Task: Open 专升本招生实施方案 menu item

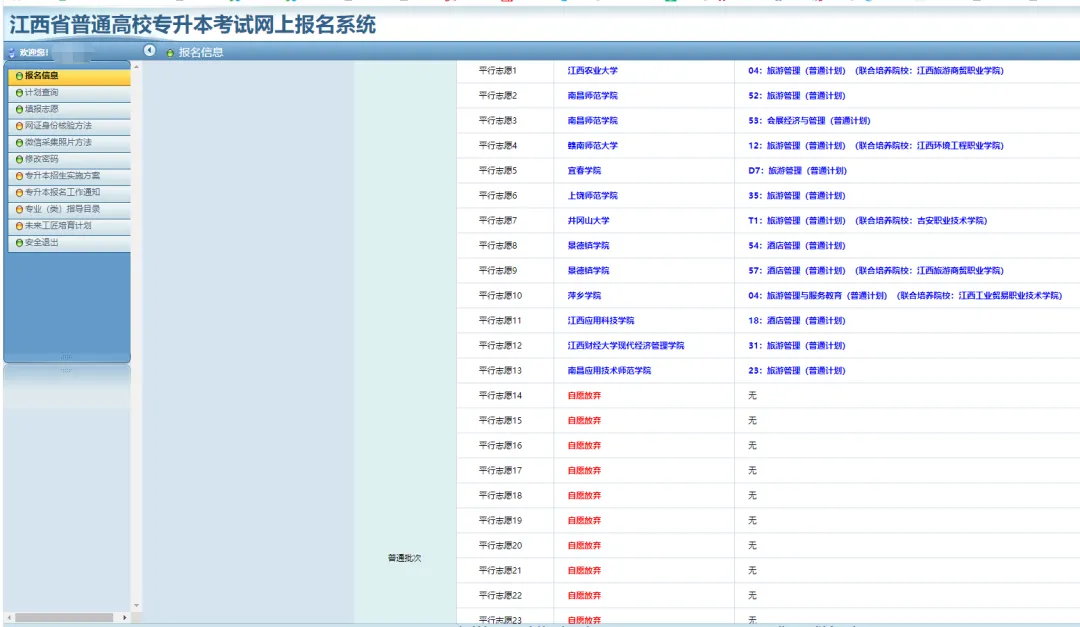Action: coord(69,176)
